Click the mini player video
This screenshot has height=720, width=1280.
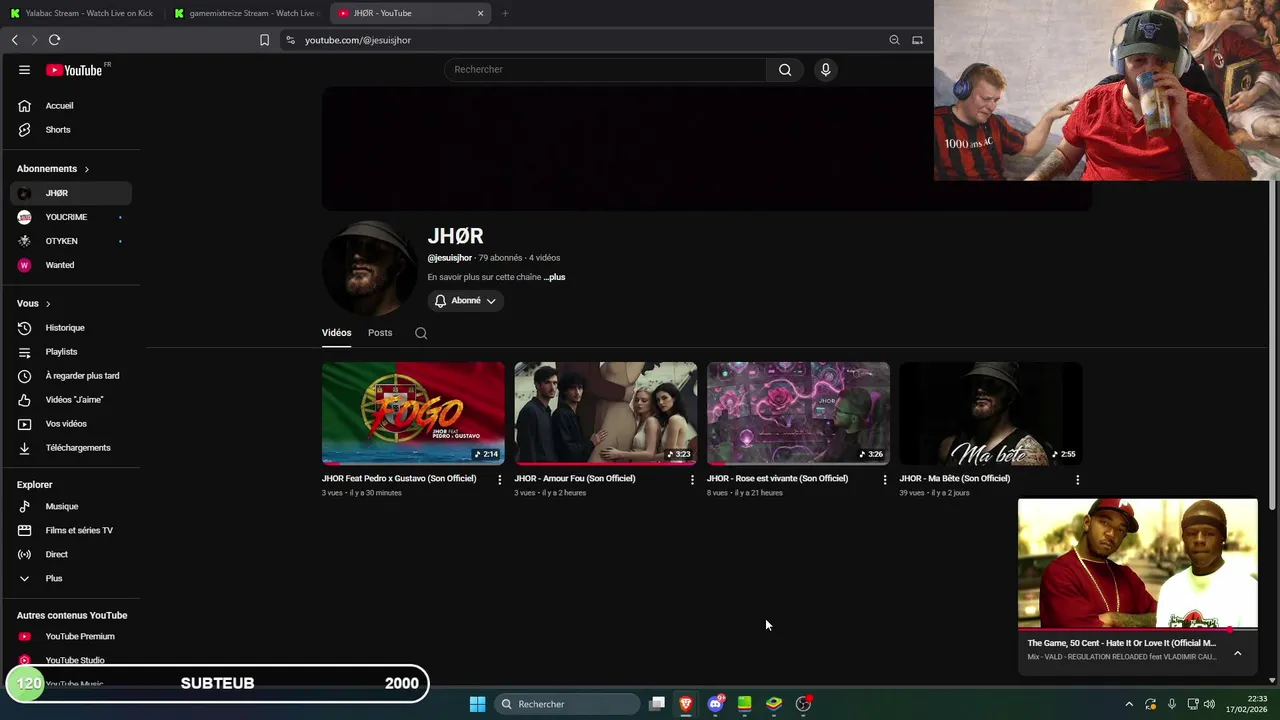pyautogui.click(x=1137, y=563)
